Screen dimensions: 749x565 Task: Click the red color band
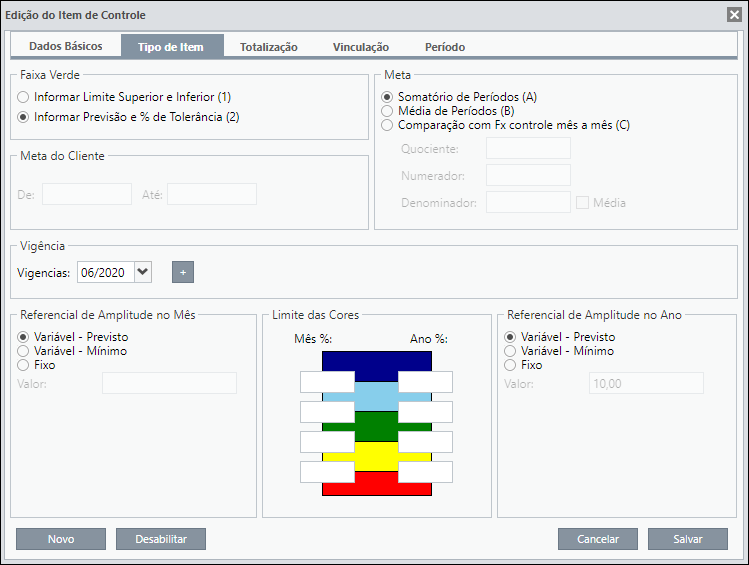click(377, 485)
